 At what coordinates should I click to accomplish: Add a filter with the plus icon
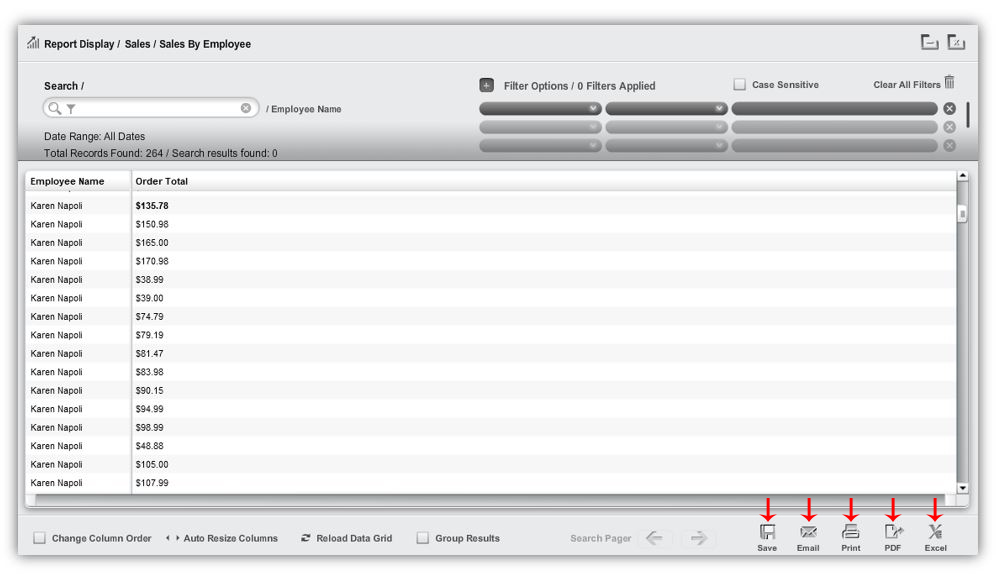point(487,86)
